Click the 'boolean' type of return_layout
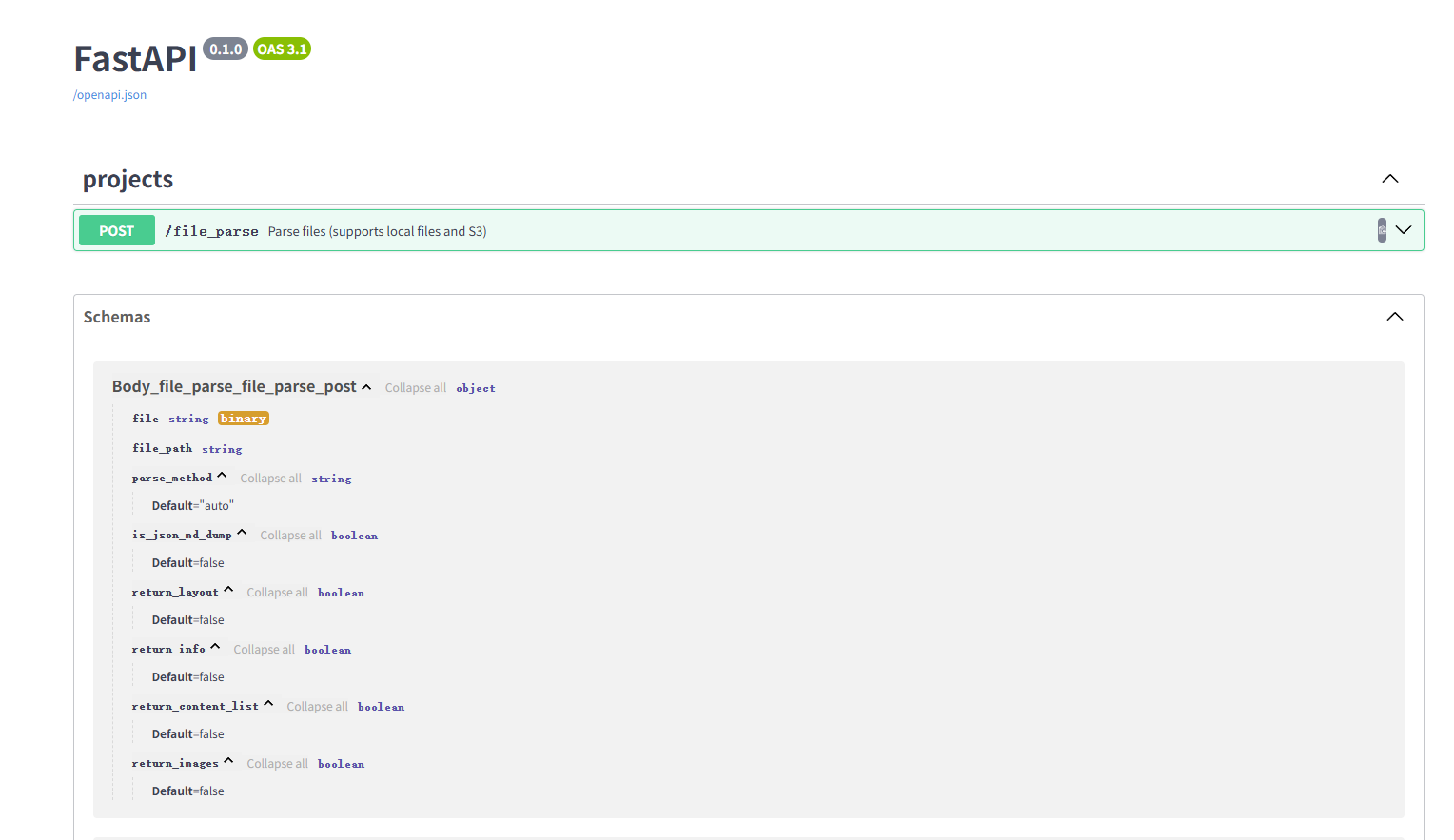This screenshot has height=840, width=1454. 341,593
